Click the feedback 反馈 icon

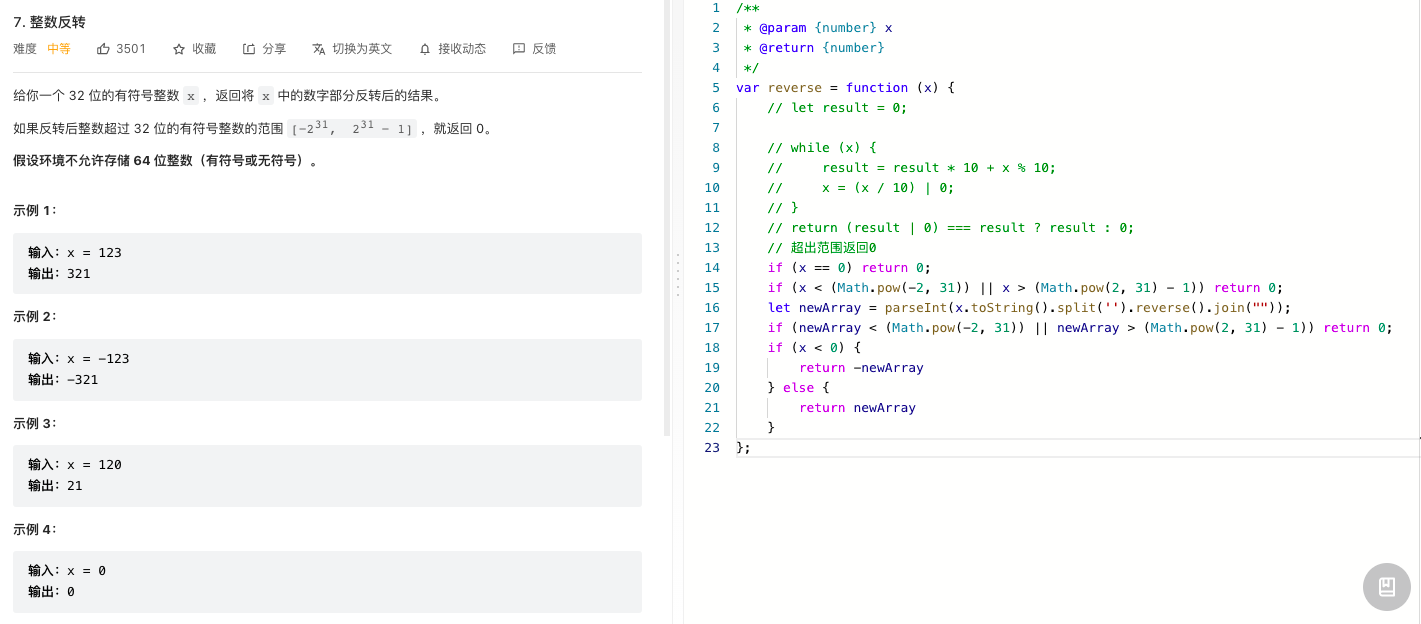pos(519,48)
